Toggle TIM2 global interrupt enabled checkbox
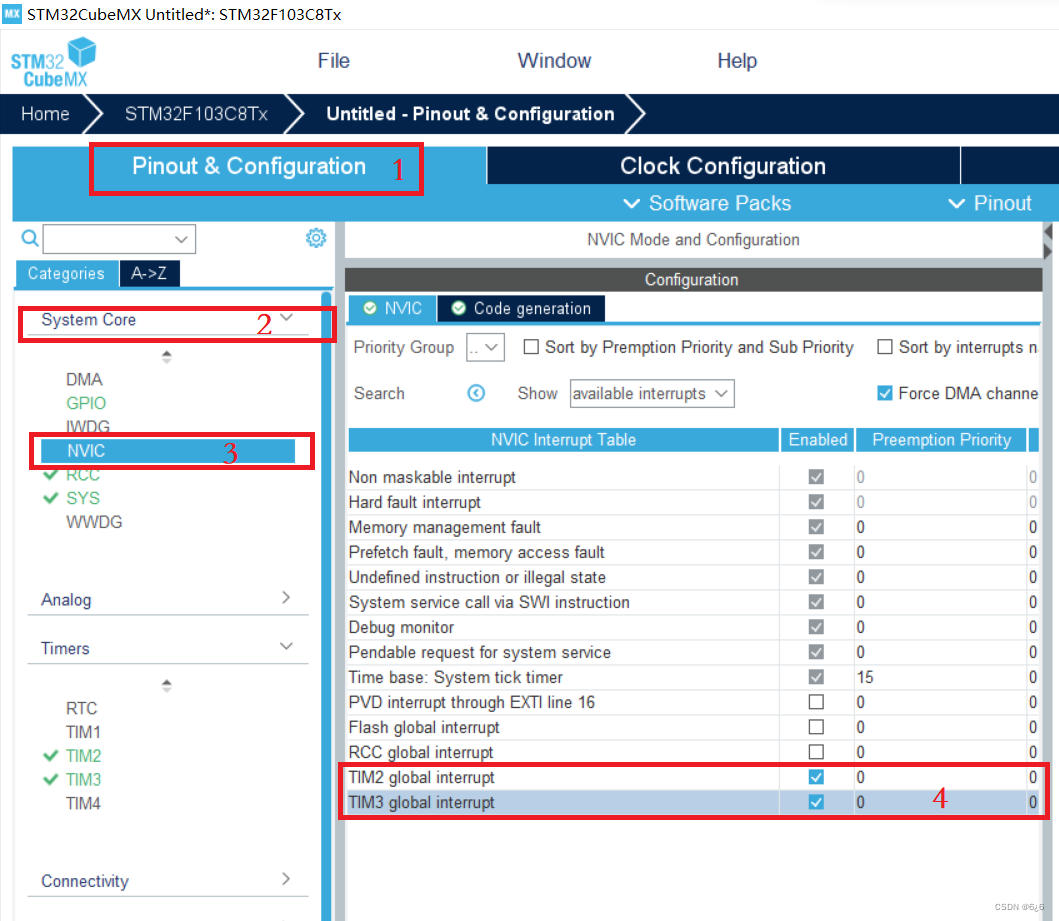 click(816, 777)
